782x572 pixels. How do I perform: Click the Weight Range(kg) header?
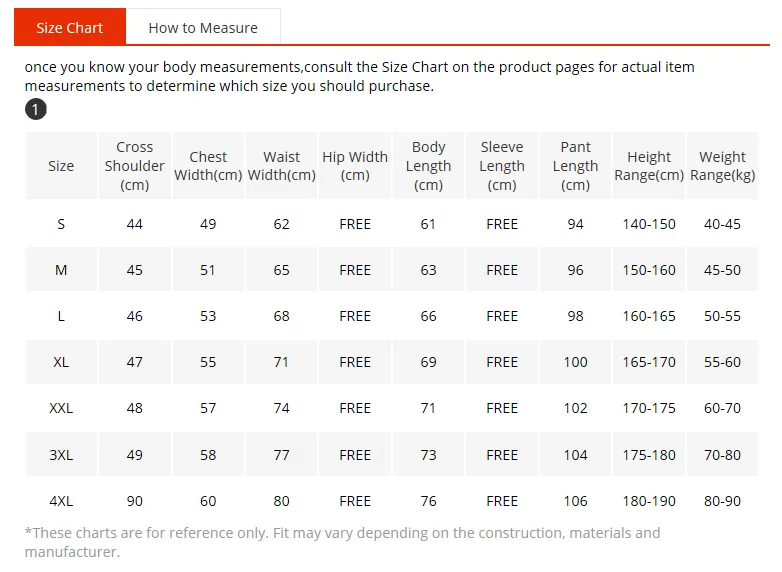click(722, 166)
